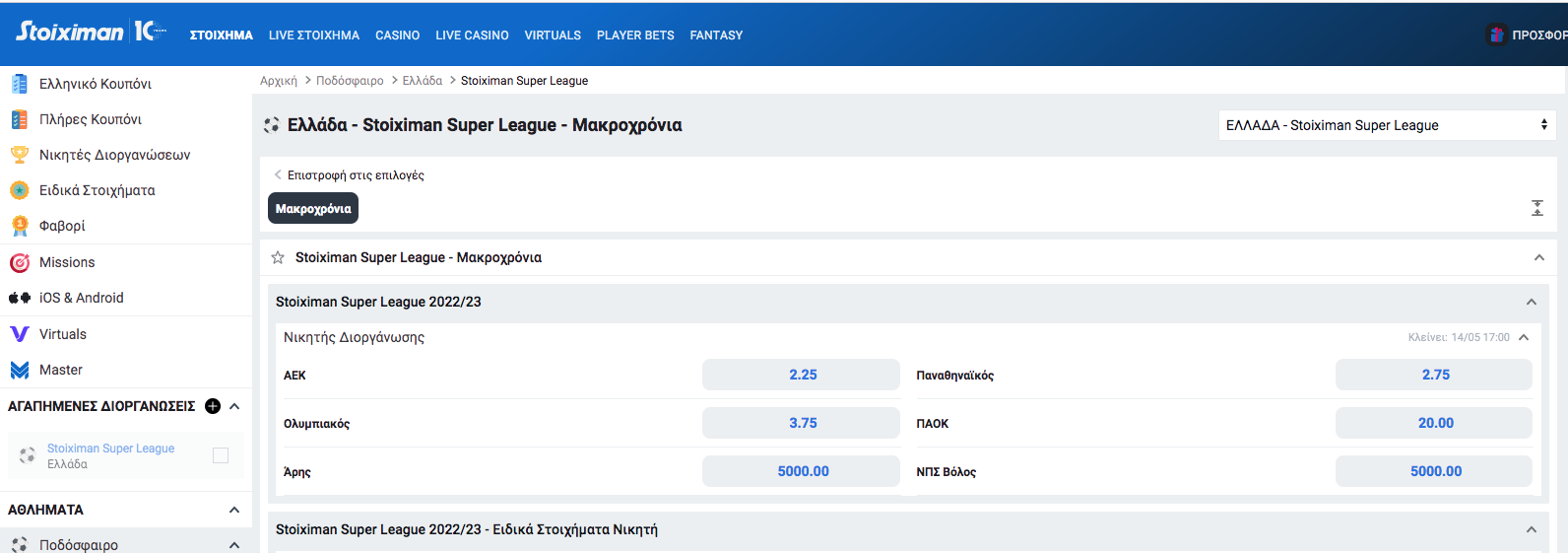This screenshot has width=1568, height=553.
Task: Click the ball icon in favorite Stoiximan Super League
Action: click(28, 455)
